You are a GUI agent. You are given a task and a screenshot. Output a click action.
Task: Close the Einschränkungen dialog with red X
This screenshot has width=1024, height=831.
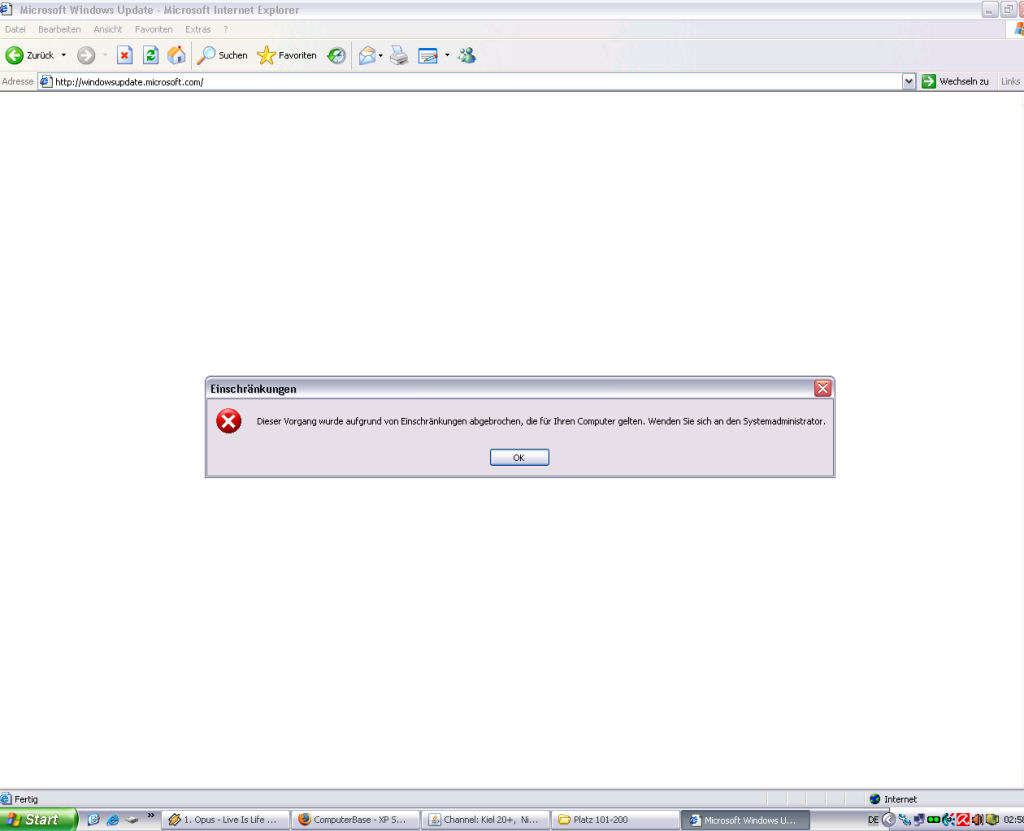click(x=822, y=388)
